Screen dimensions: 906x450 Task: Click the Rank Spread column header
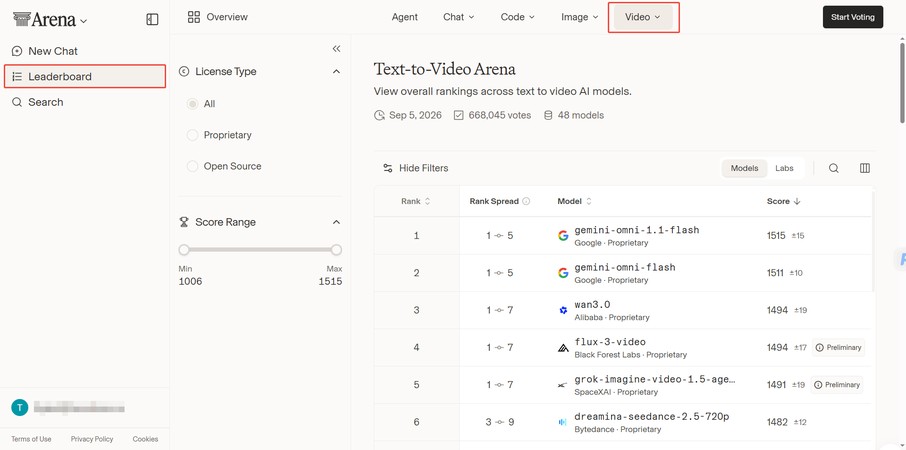[500, 202]
